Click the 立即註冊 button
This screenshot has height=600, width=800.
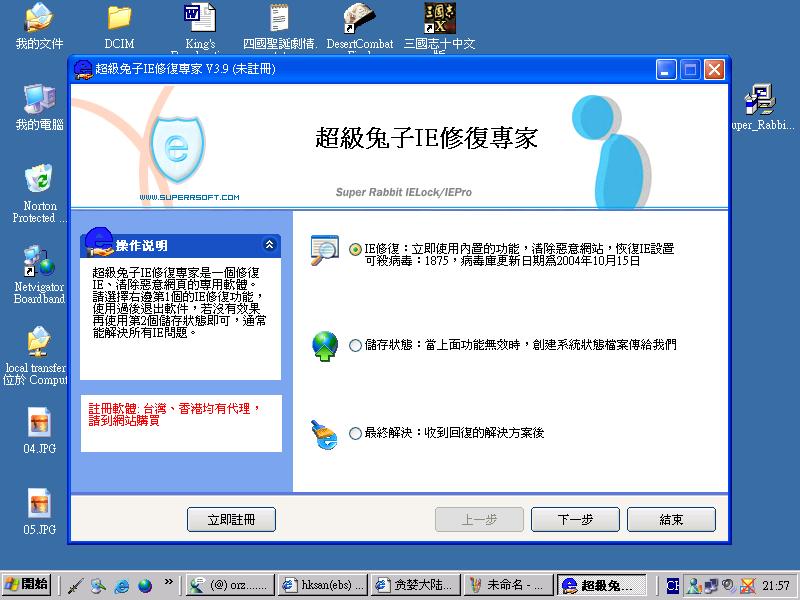[231, 519]
